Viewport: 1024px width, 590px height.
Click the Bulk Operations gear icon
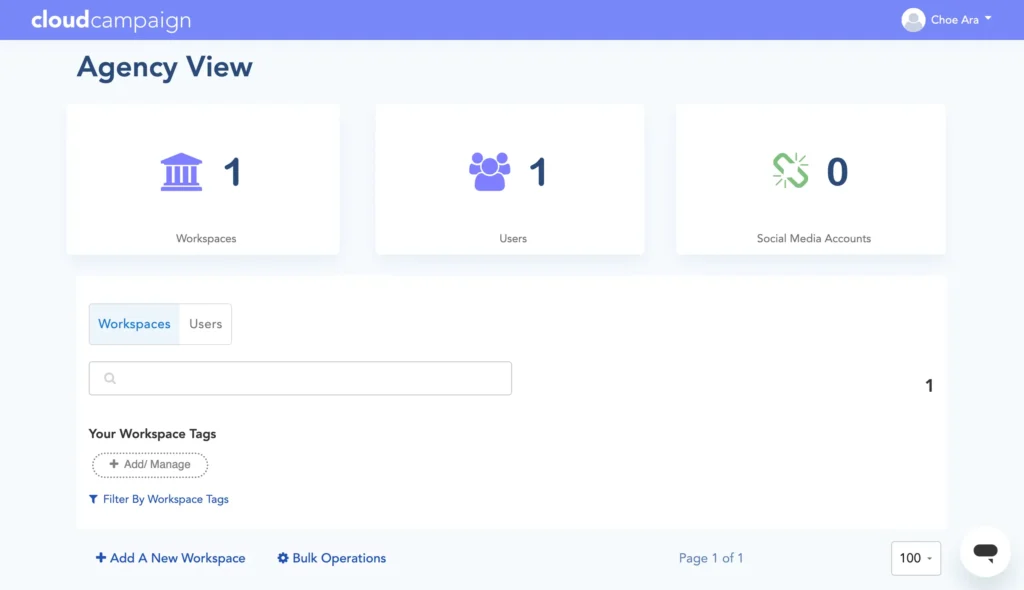click(283, 558)
